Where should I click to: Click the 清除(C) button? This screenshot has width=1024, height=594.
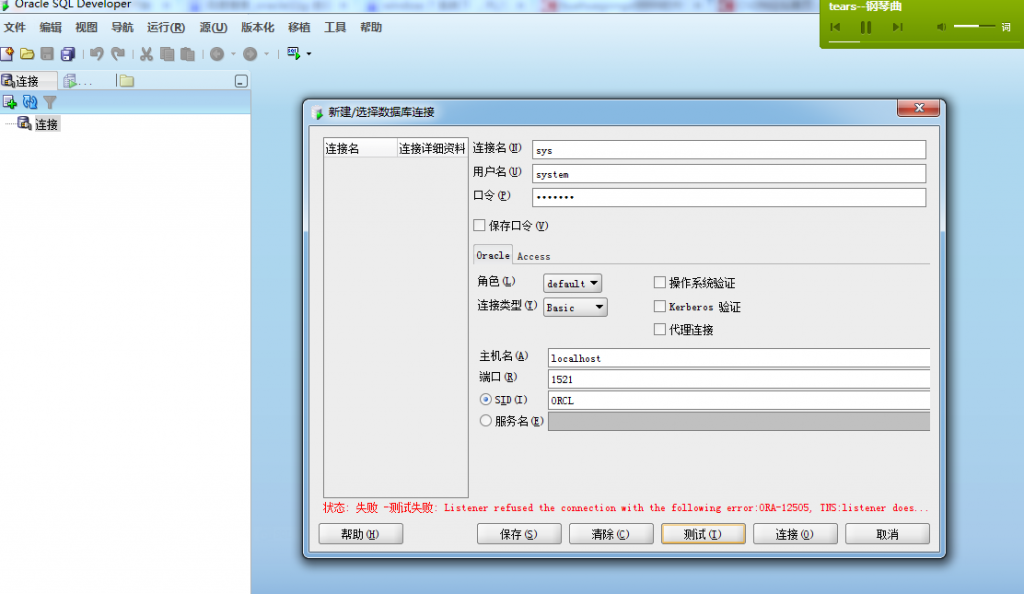pos(611,534)
